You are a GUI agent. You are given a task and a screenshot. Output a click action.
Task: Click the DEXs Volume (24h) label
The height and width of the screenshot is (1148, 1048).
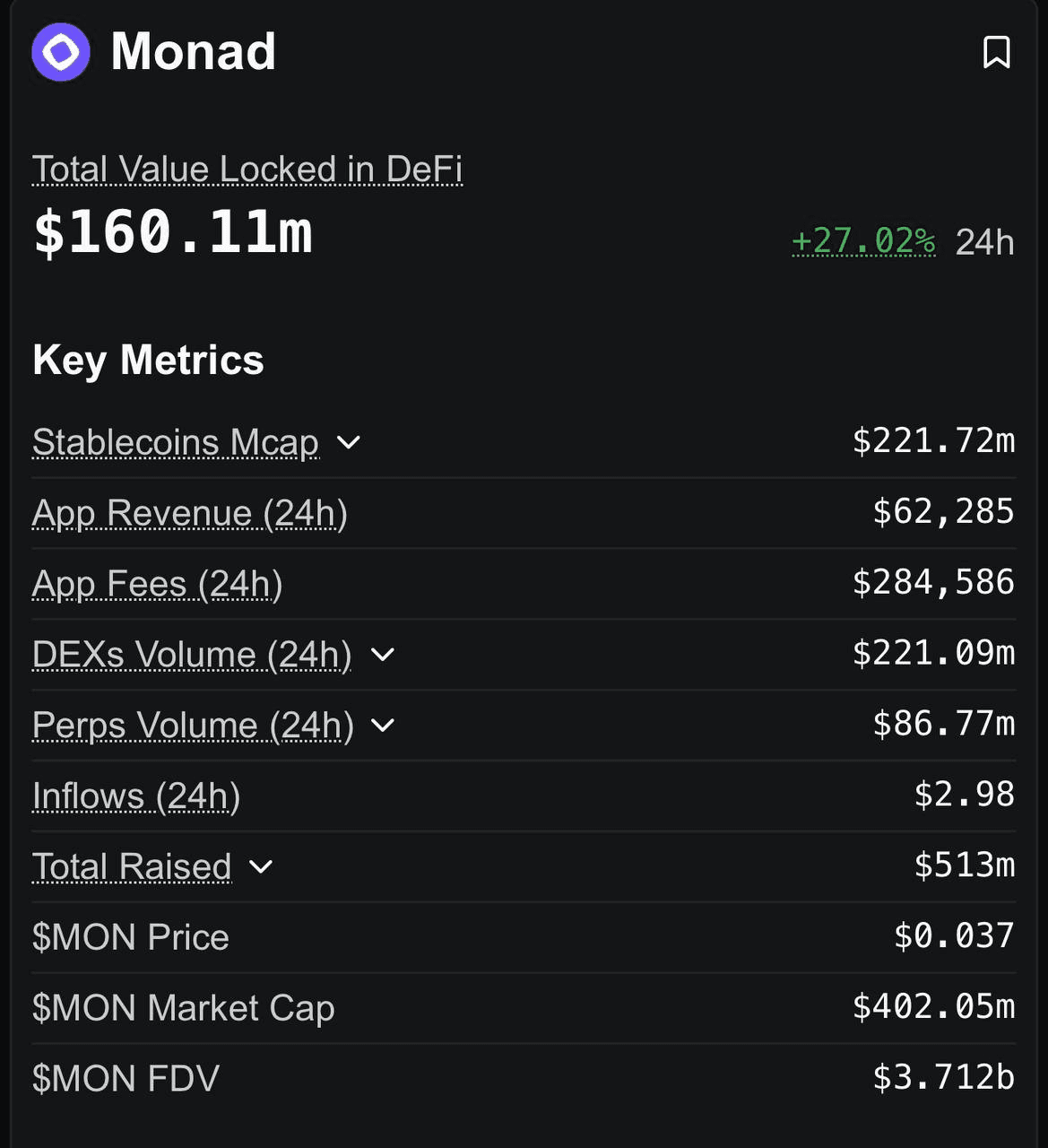coord(192,655)
